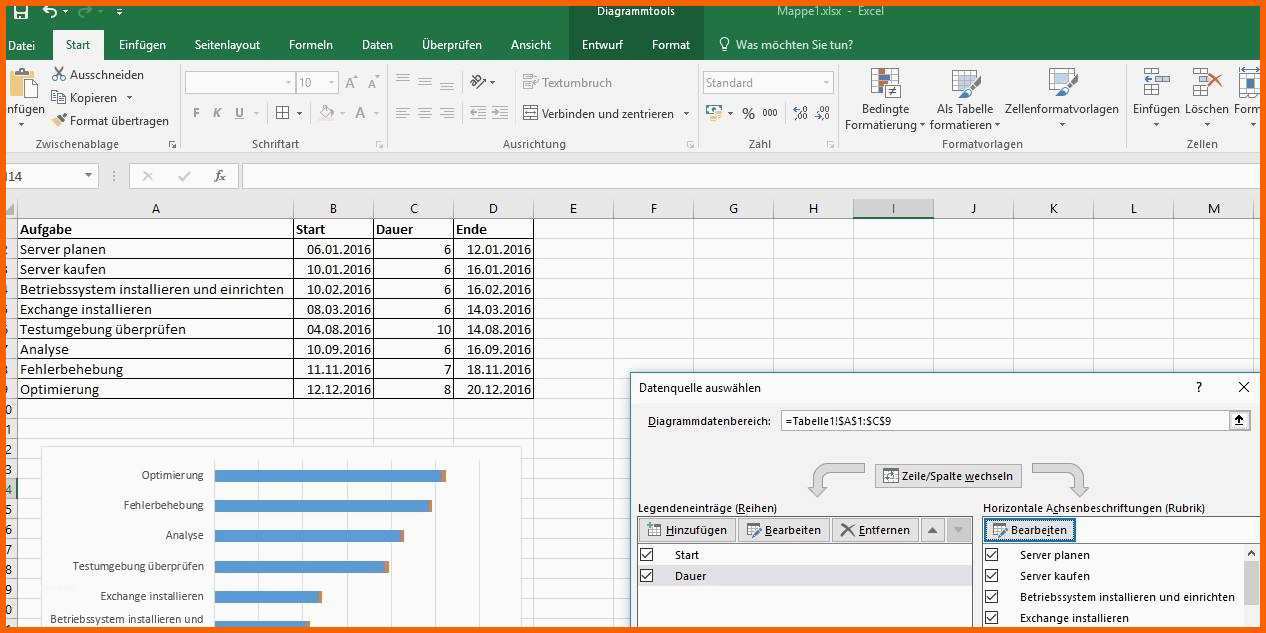Delete cells with the Löschen icon
The image size is (1266, 633).
1207,100
